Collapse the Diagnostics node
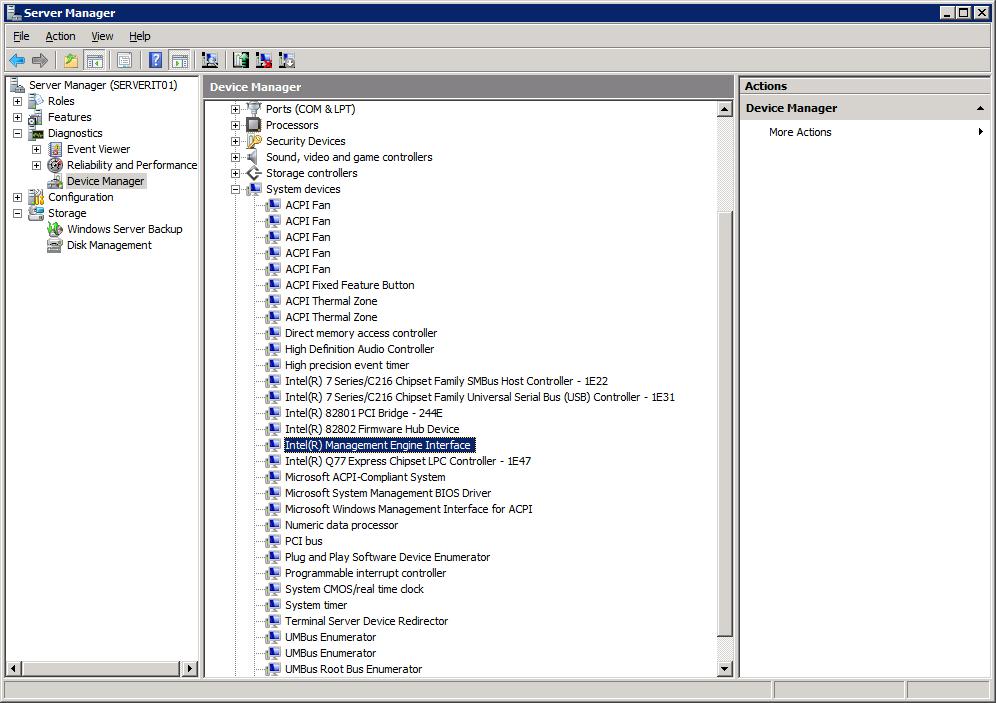 click(x=17, y=133)
